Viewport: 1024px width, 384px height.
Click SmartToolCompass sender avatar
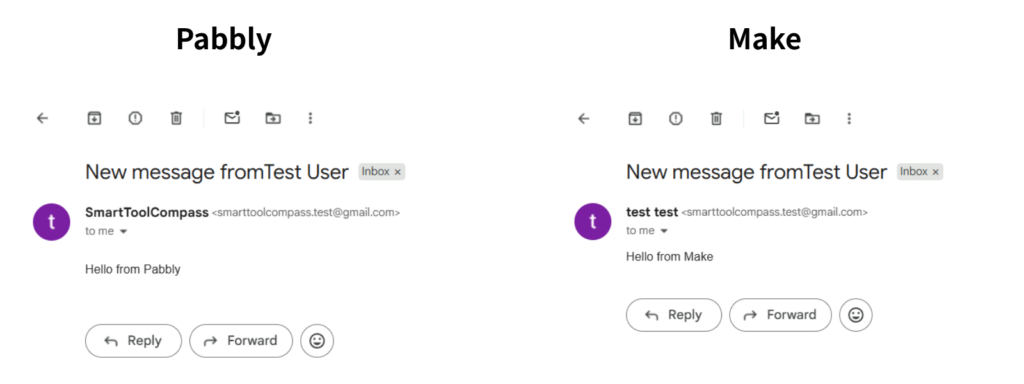52,221
